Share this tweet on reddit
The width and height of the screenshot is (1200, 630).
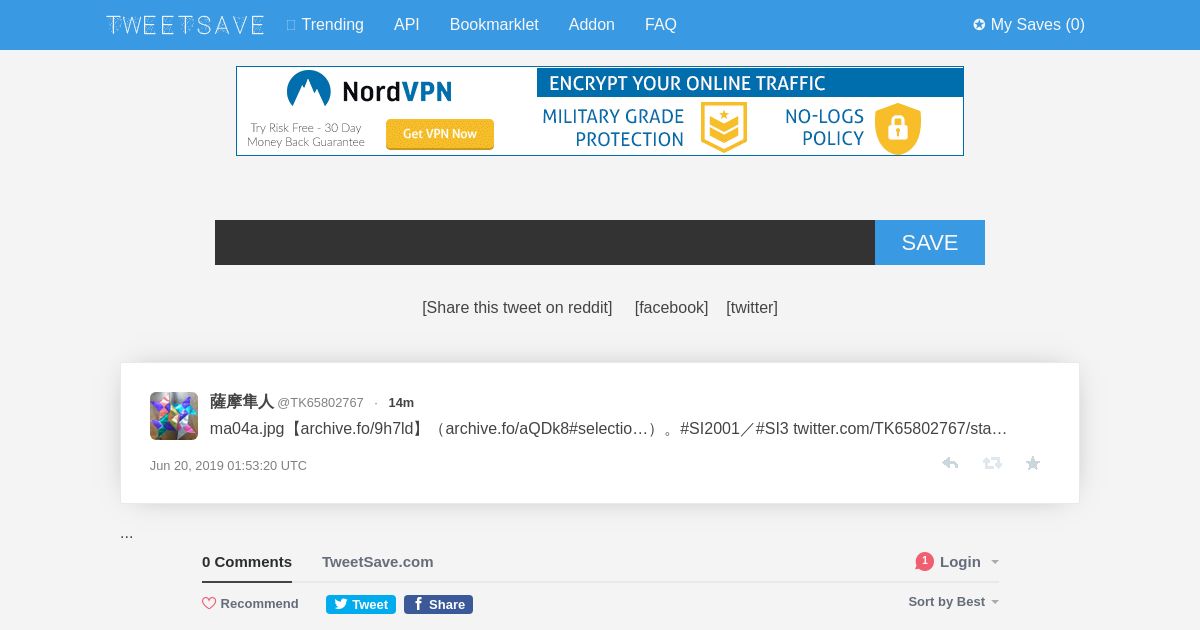pyautogui.click(x=517, y=308)
